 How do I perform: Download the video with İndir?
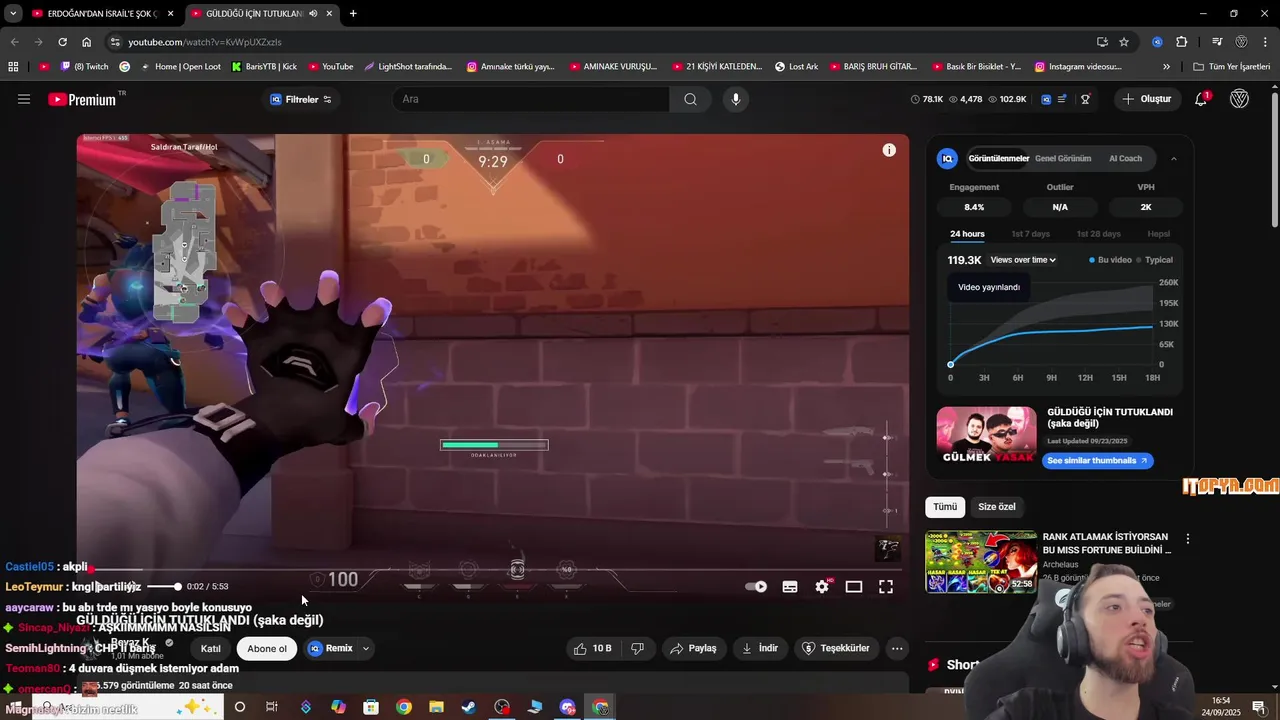pos(759,648)
